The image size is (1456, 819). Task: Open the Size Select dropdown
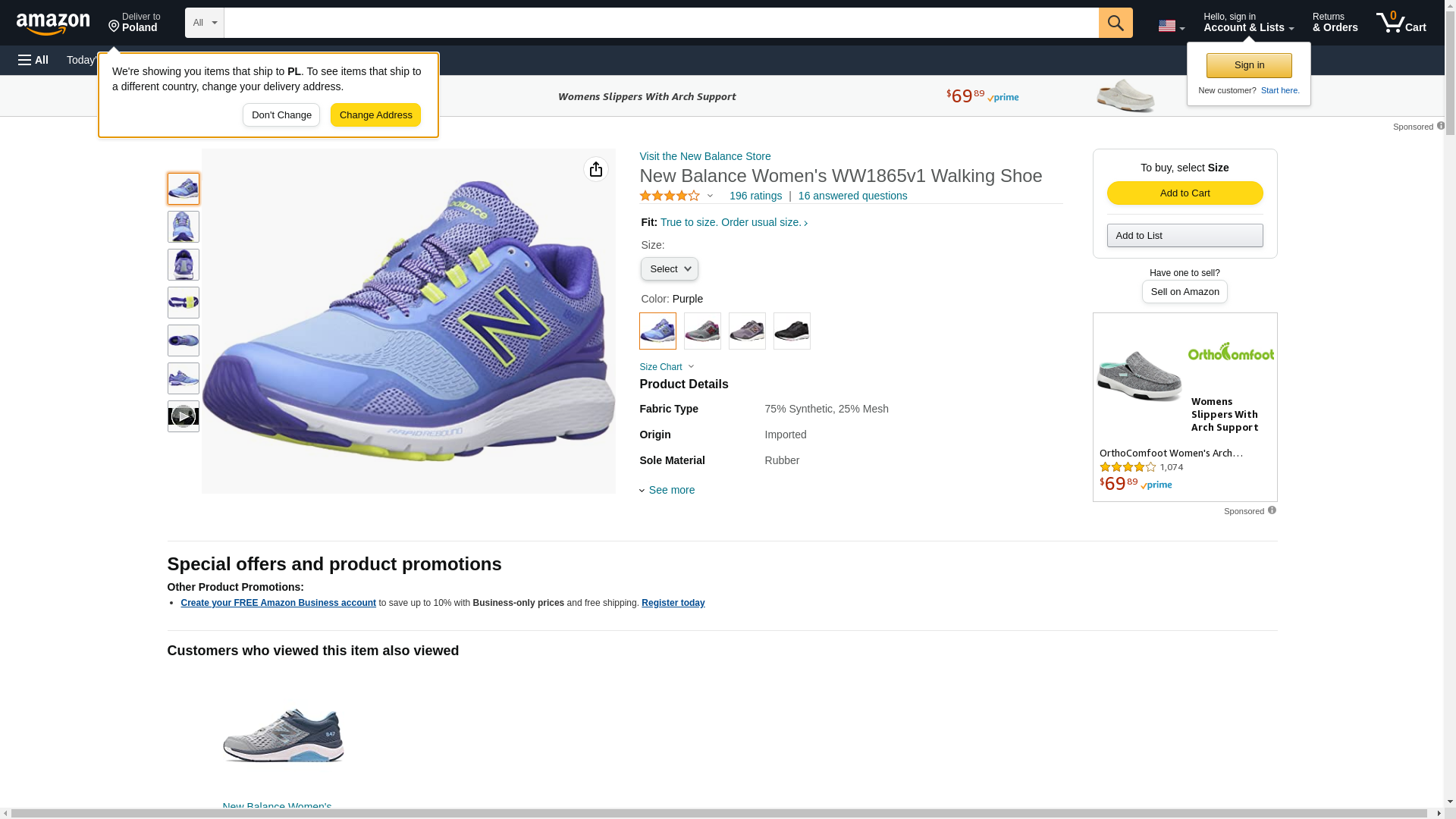tap(669, 269)
